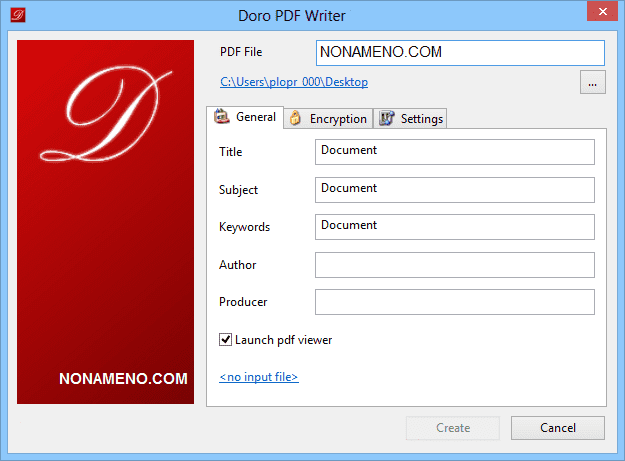
Task: Click the no input file link
Action: tap(258, 377)
